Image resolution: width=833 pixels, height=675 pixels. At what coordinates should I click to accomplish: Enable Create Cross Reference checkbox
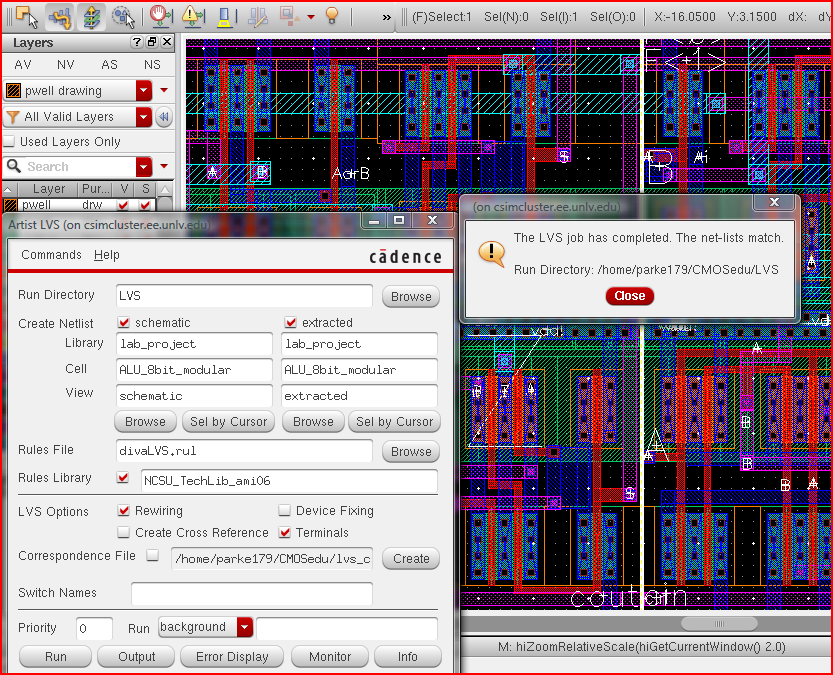tap(124, 533)
